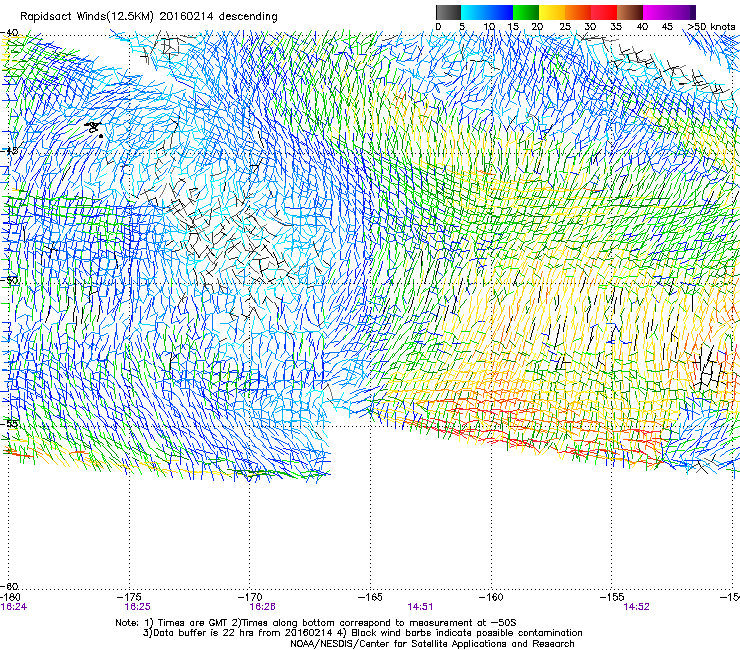Screen dimensions: 740x650
Task: Click the orange 25–30 knots legend segment
Action: (x=578, y=12)
